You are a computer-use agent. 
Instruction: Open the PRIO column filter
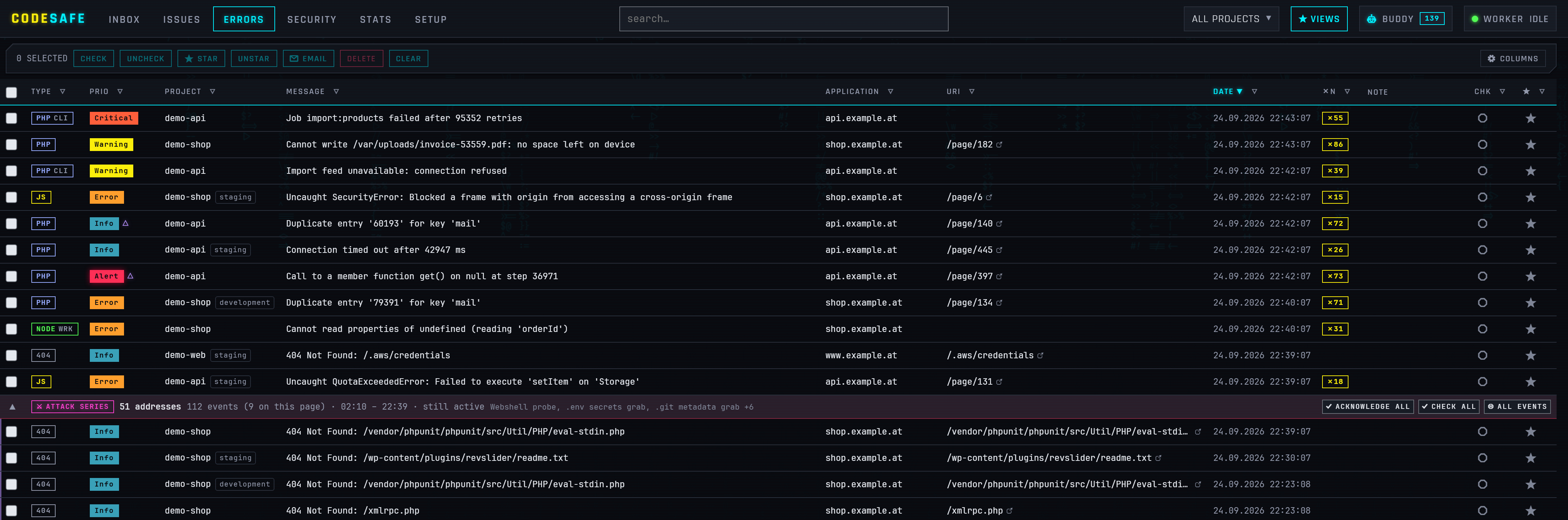point(120,91)
